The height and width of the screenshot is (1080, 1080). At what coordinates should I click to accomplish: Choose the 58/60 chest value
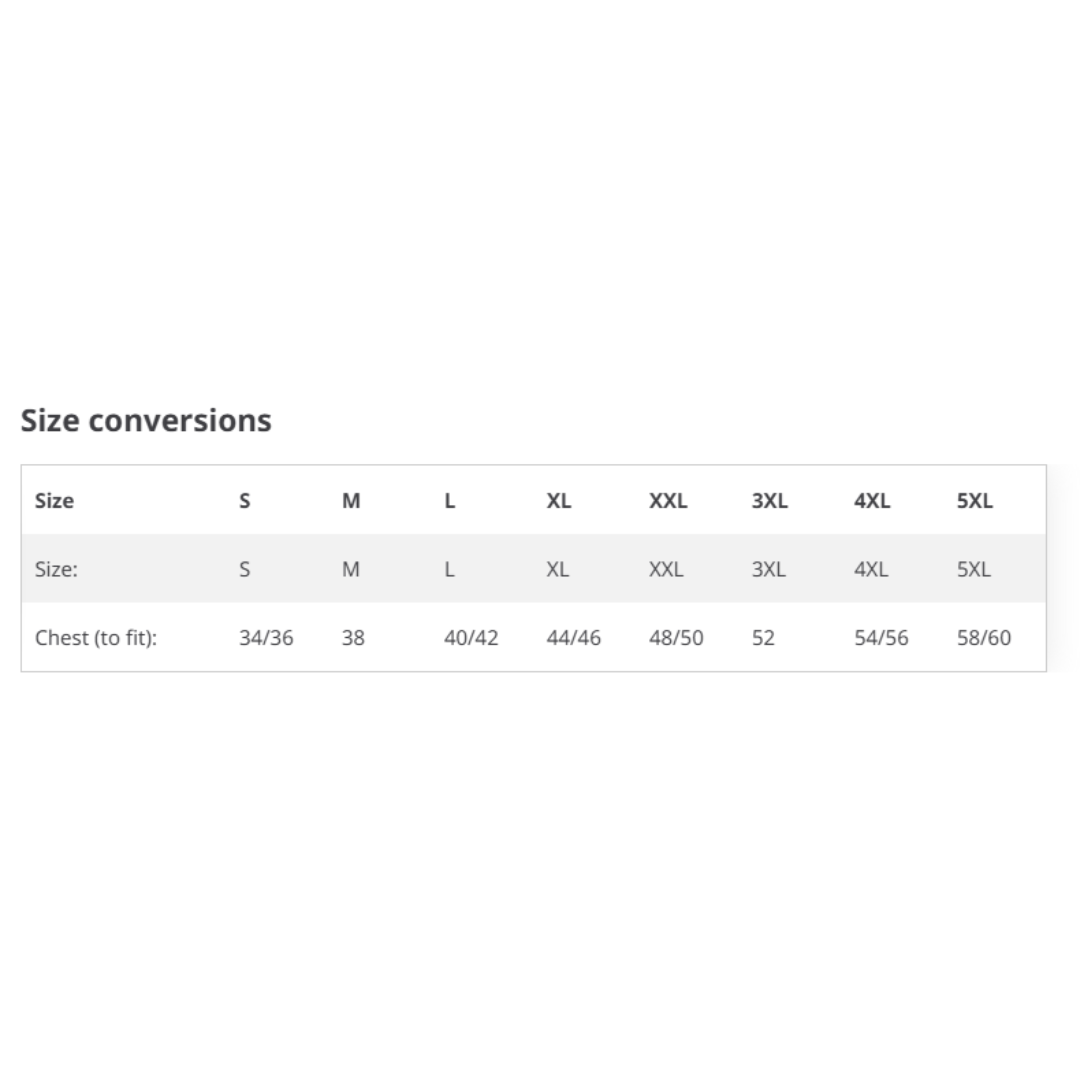pyautogui.click(x=984, y=638)
